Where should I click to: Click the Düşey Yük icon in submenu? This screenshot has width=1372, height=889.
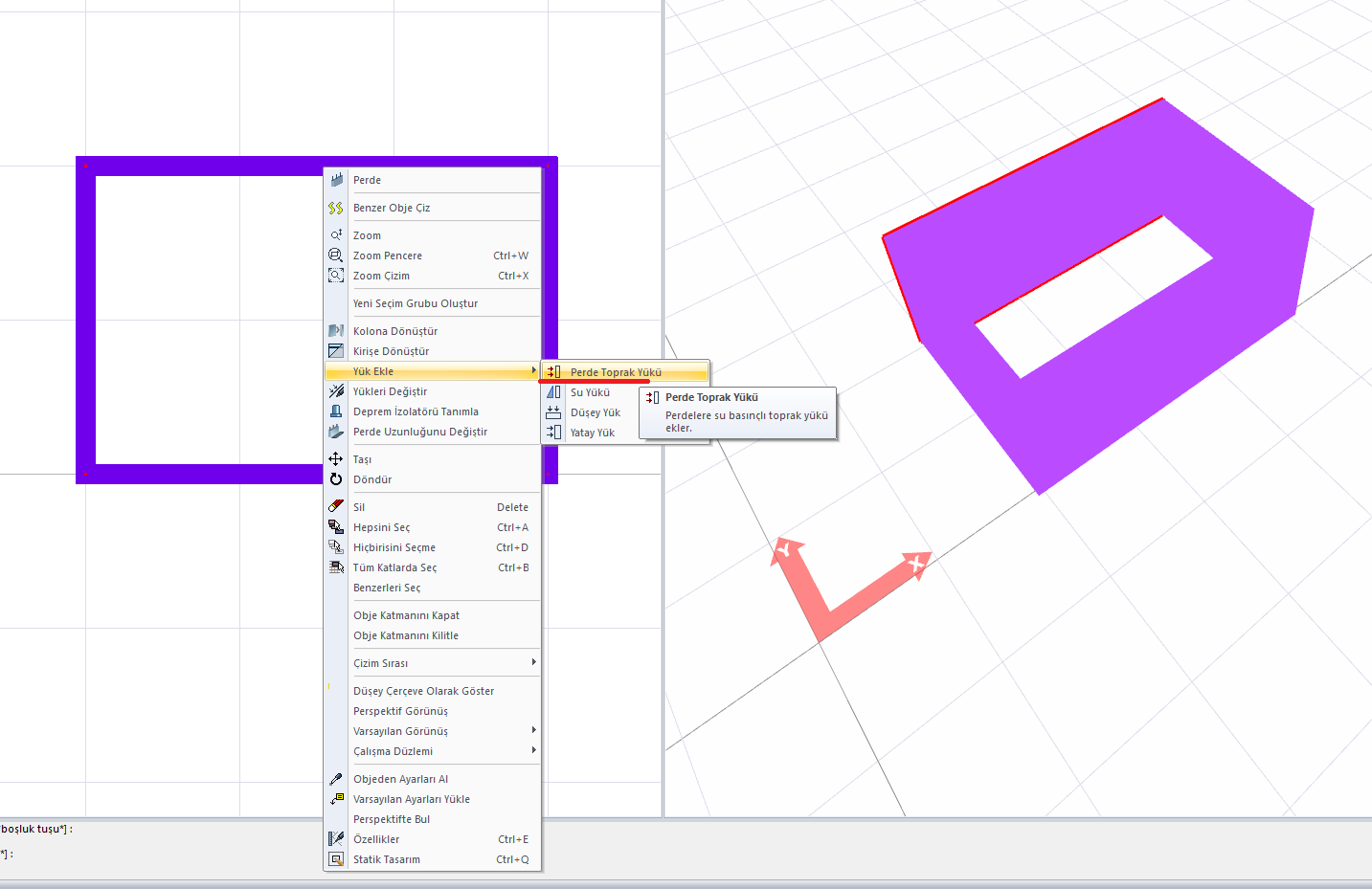tap(553, 412)
